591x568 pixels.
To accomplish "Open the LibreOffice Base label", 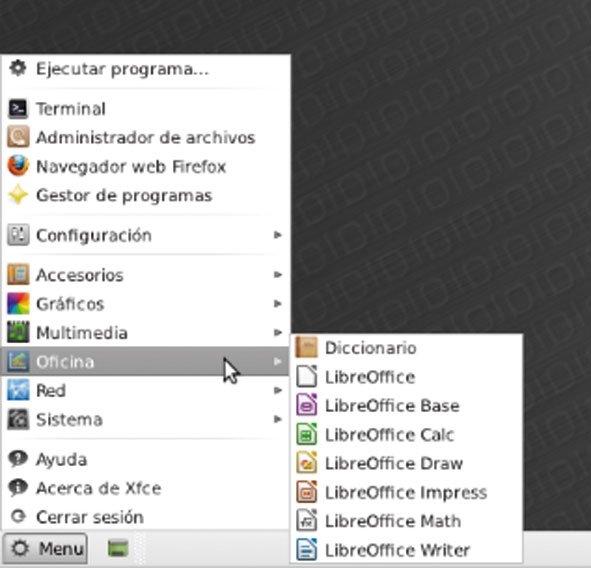I will click(x=392, y=406).
